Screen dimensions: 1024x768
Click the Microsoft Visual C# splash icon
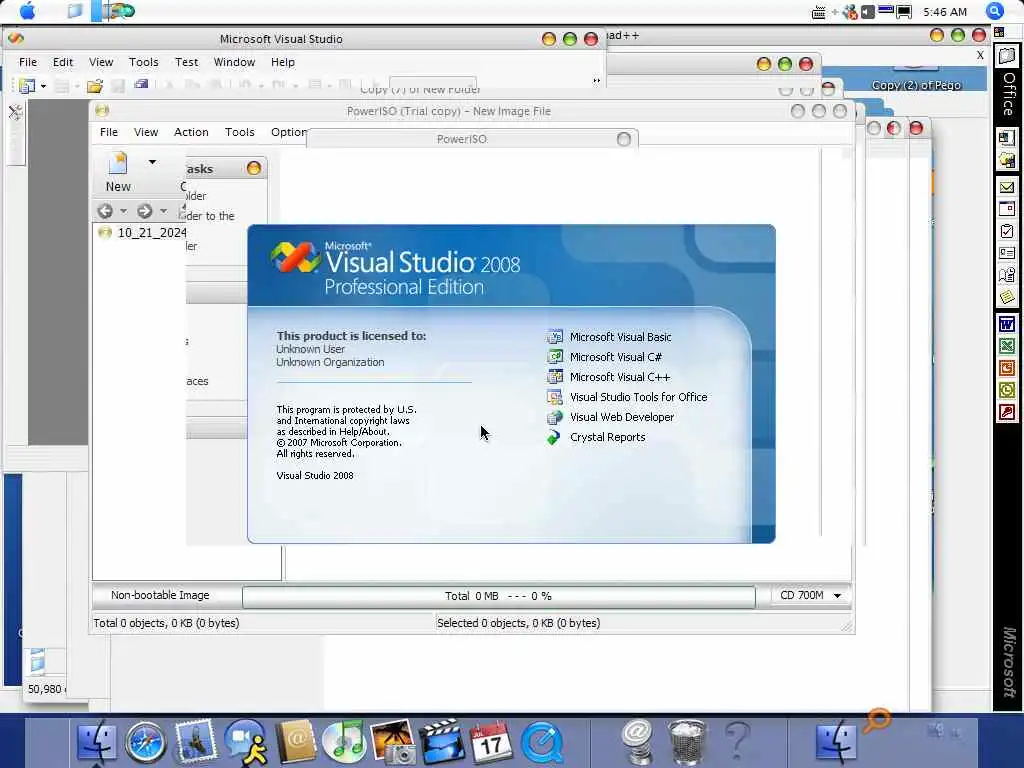tap(554, 357)
